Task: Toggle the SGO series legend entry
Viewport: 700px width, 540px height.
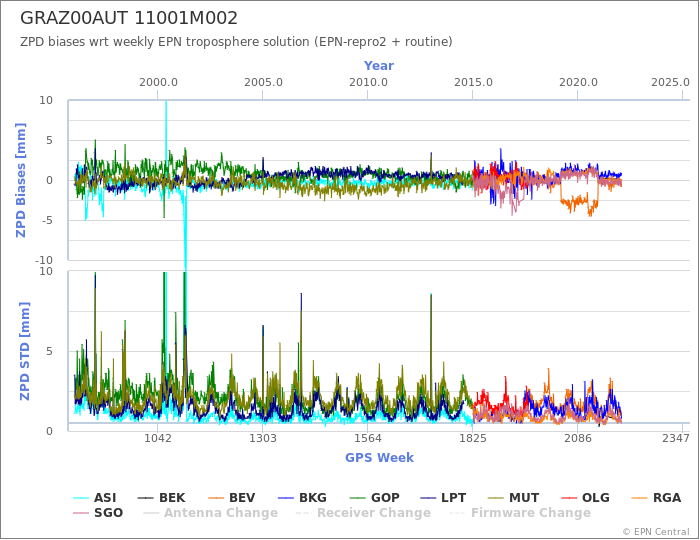Action: click(x=98, y=513)
